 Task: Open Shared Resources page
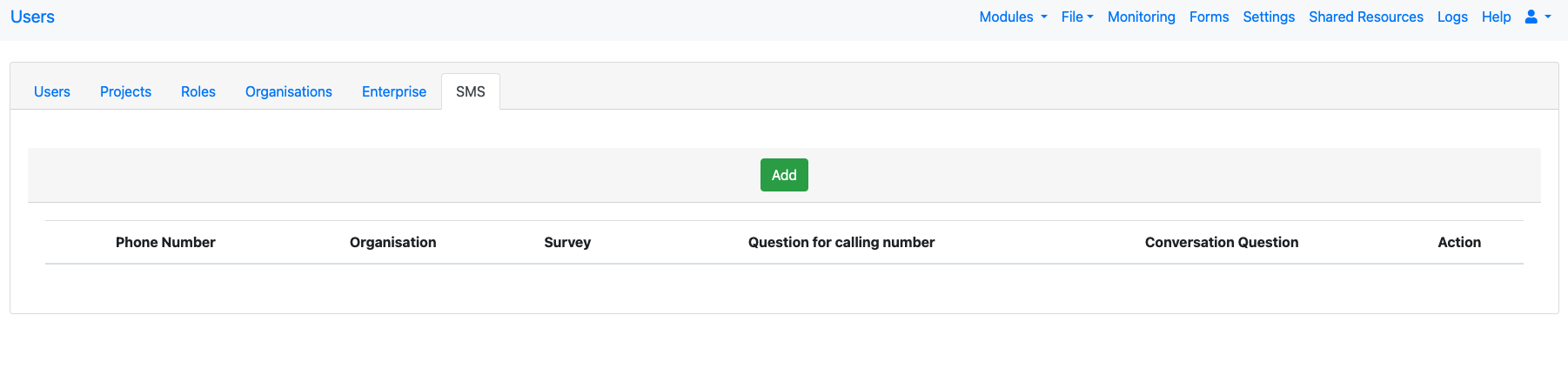pyautogui.click(x=1365, y=17)
